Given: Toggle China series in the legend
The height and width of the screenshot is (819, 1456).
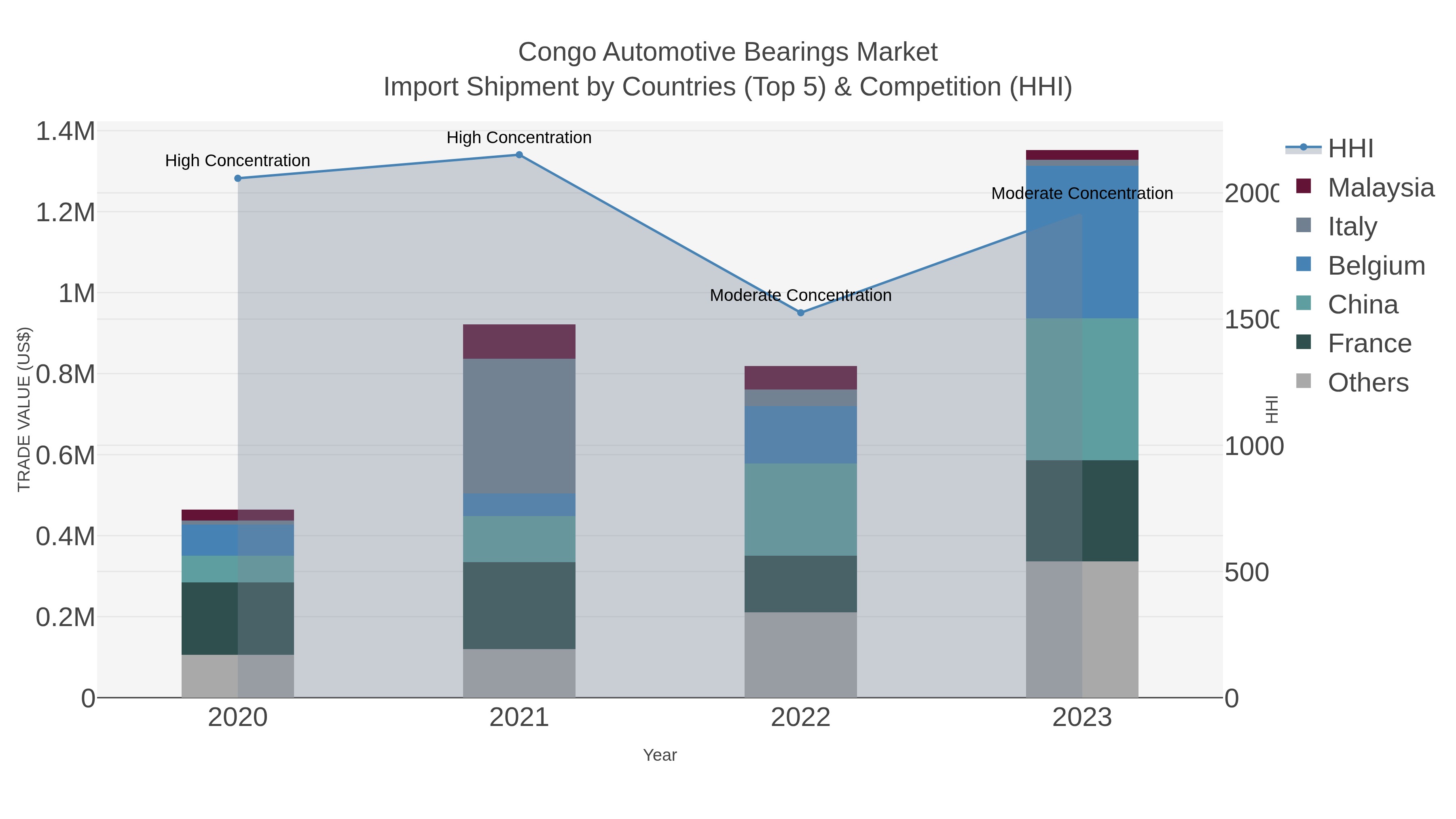Looking at the screenshot, I should tap(1347, 304).
